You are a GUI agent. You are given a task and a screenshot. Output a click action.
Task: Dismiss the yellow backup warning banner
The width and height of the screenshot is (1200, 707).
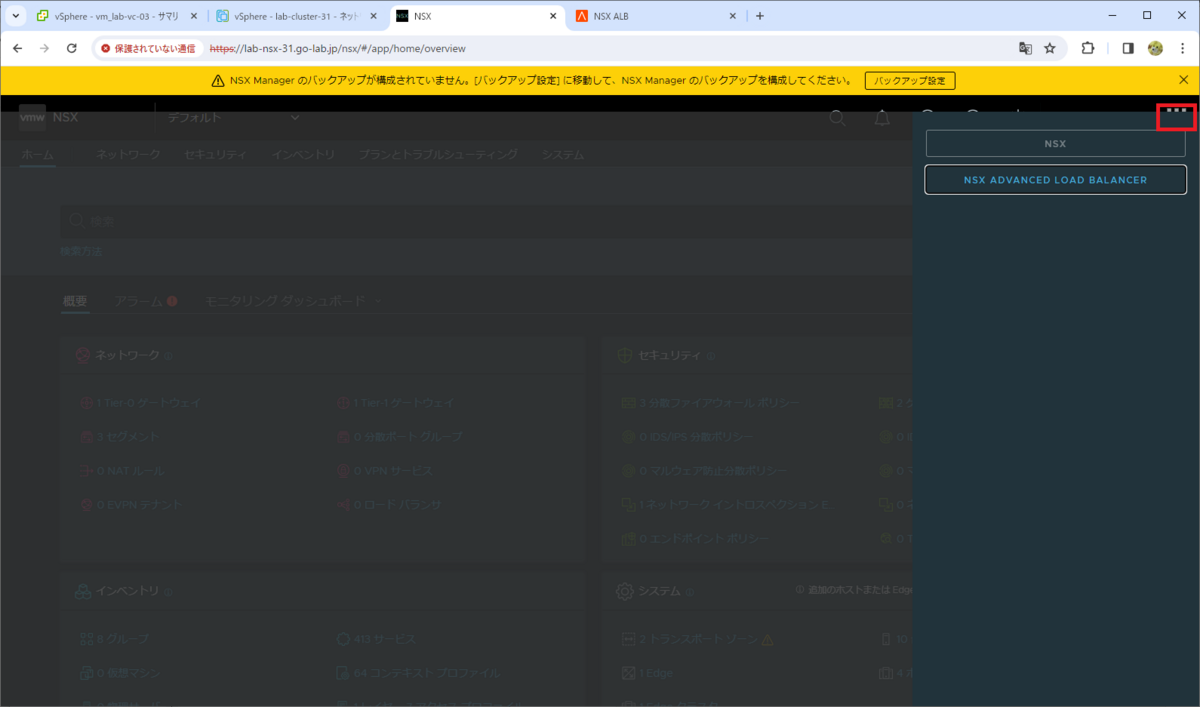tap(1184, 80)
